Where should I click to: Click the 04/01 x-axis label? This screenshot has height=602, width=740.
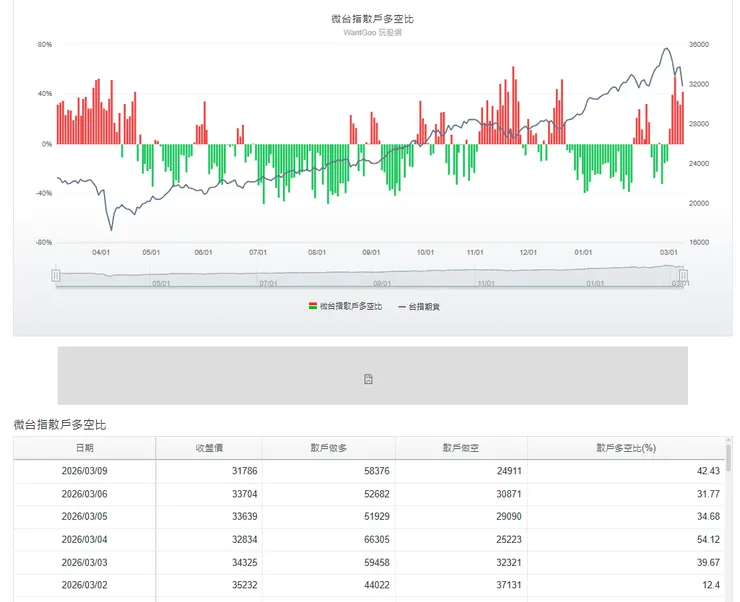coord(101,252)
